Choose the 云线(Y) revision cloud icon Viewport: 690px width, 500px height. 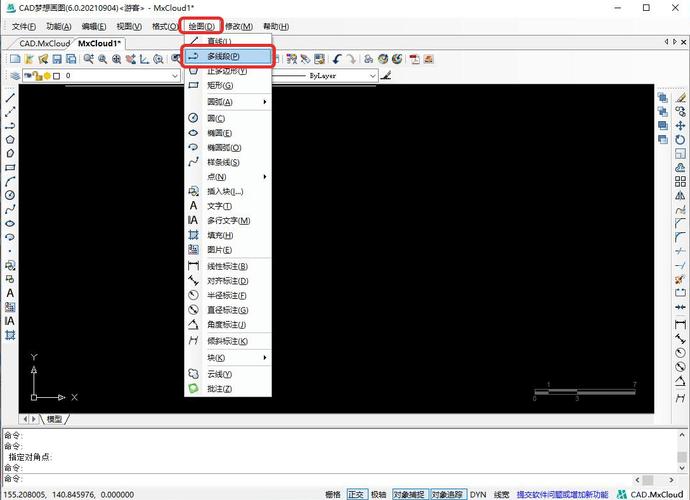(193, 373)
